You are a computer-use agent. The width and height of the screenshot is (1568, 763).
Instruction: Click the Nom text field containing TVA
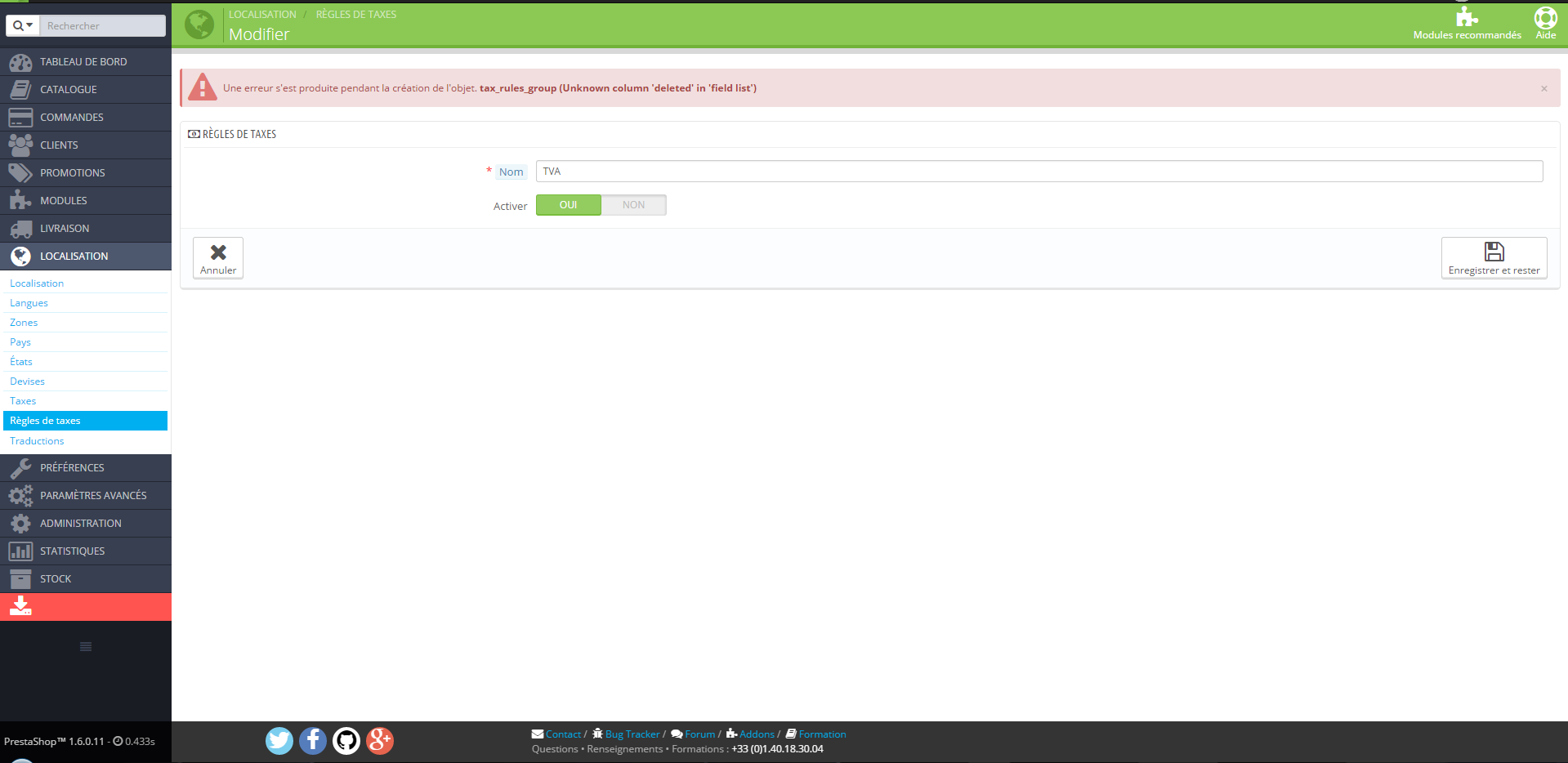pos(1039,172)
